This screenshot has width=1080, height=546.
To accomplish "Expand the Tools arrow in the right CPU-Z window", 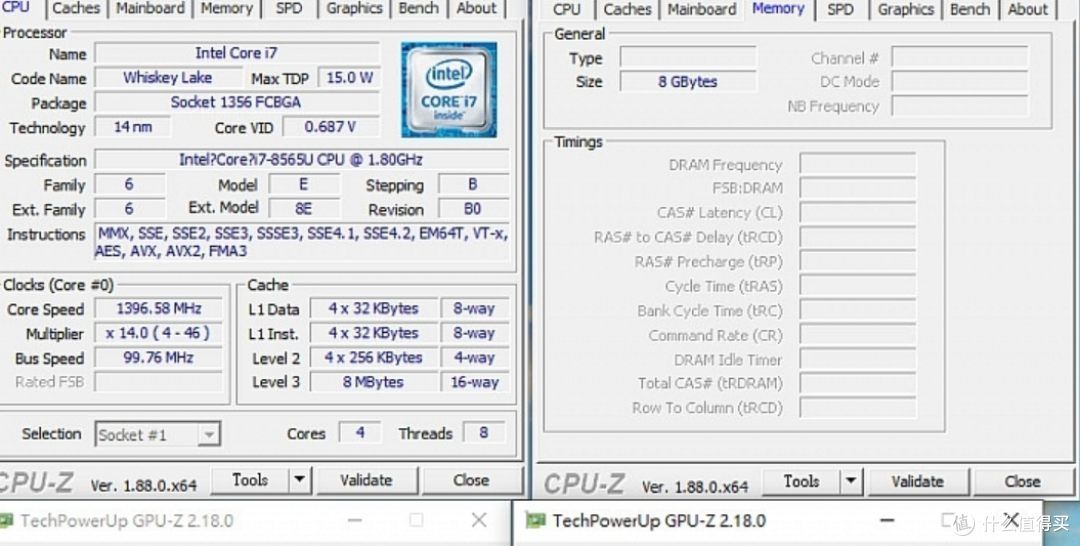I will click(x=851, y=482).
